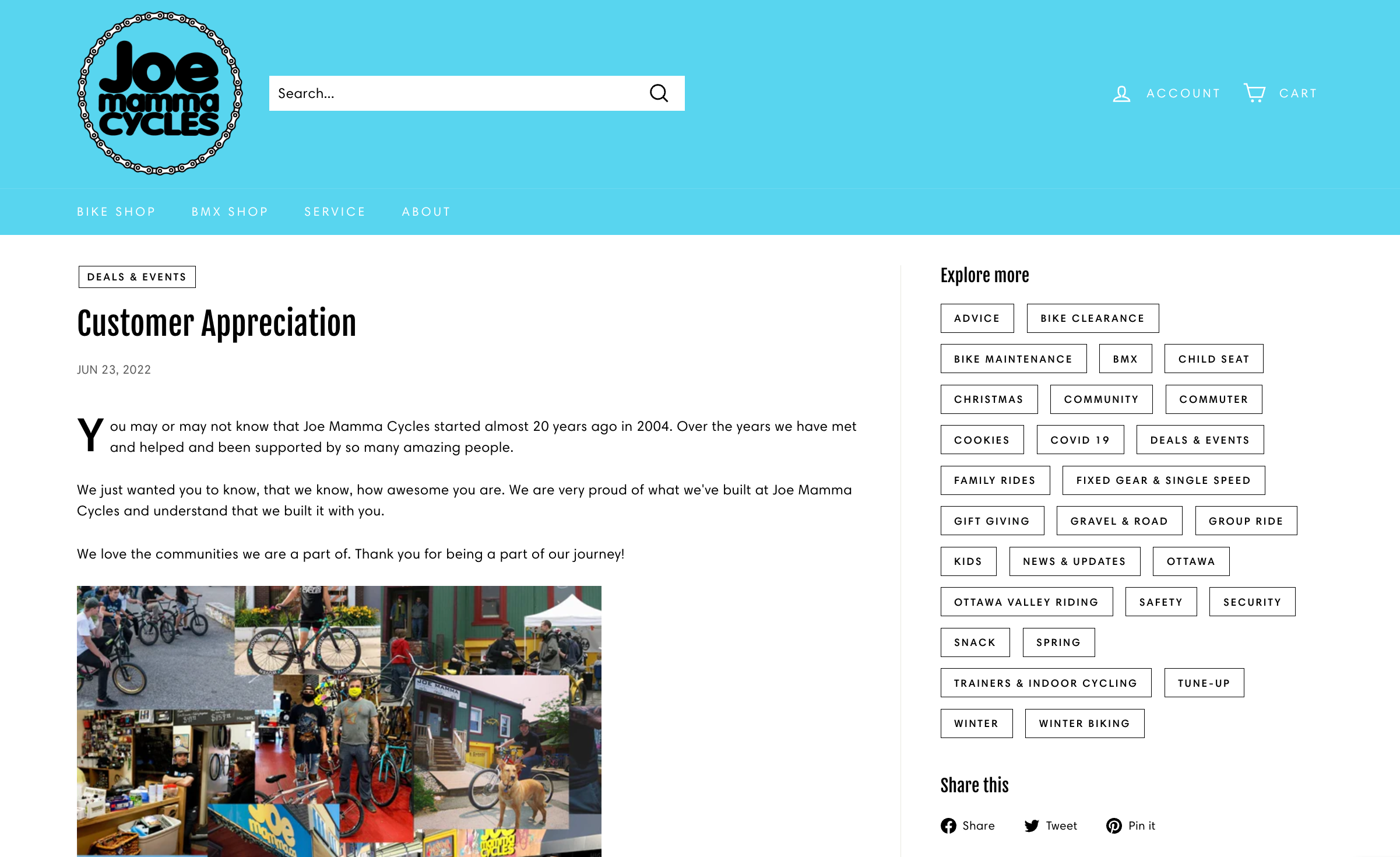Click the collage thumbnail image
The image size is (1400, 857).
click(339, 721)
